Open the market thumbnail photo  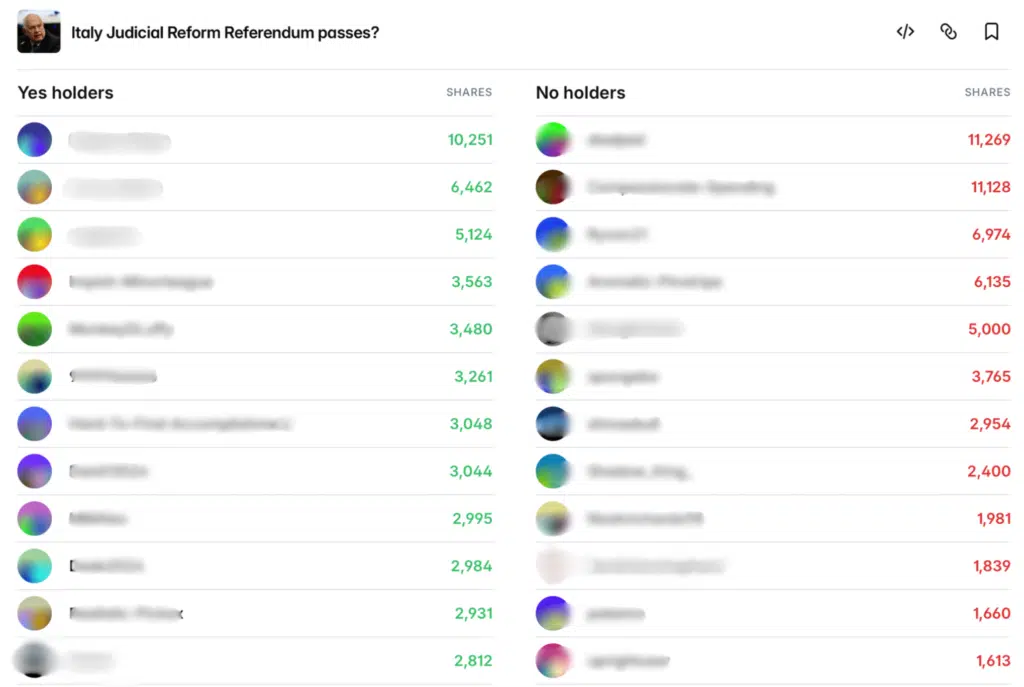(x=39, y=32)
